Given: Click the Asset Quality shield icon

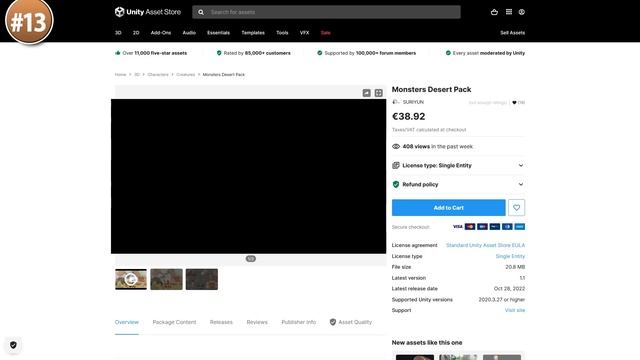Looking at the screenshot, I should tap(333, 322).
